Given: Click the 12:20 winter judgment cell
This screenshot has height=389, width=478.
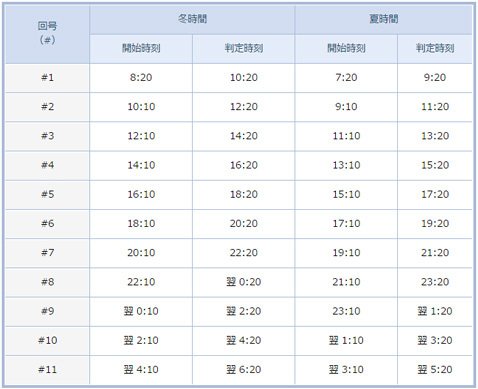Looking at the screenshot, I should click(x=244, y=107).
